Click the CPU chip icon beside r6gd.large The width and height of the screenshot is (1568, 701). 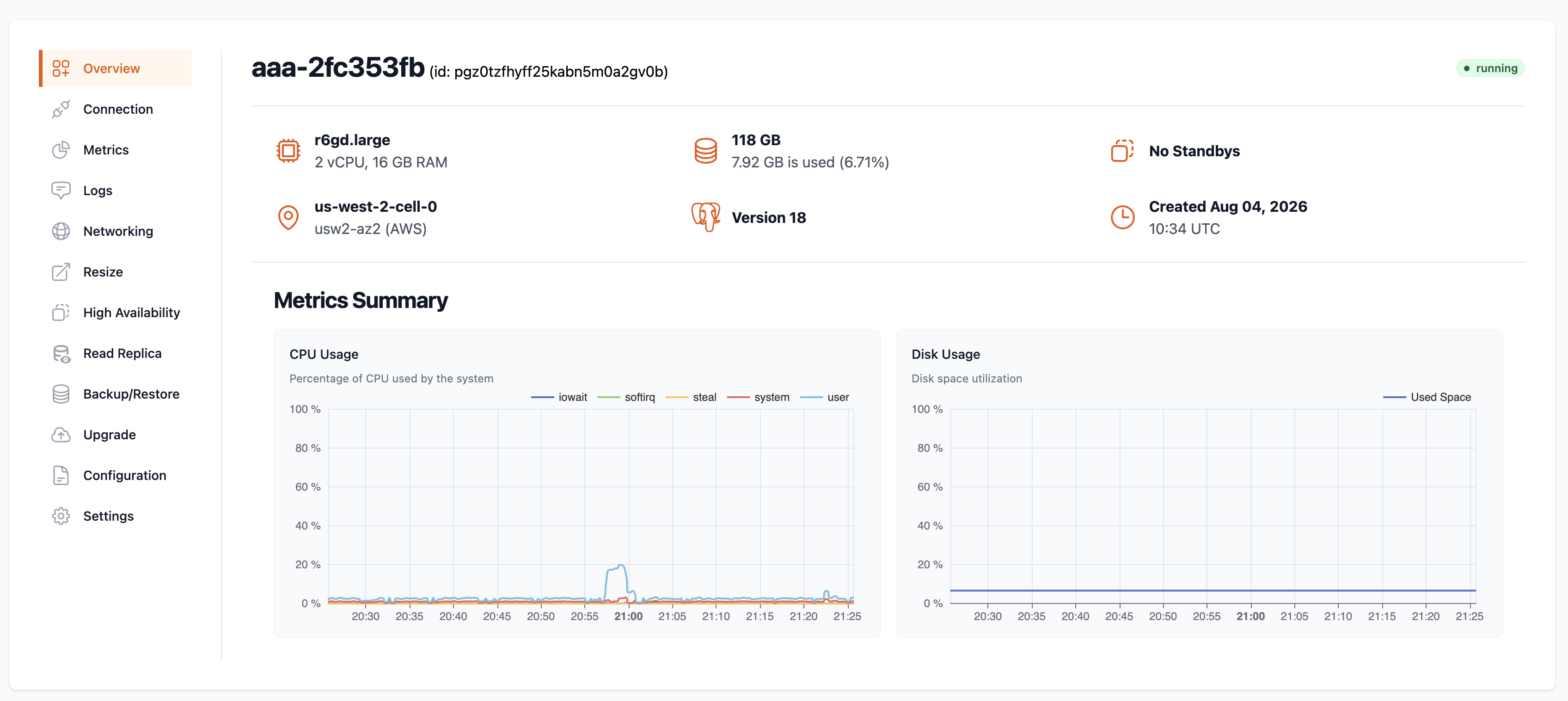coord(288,150)
